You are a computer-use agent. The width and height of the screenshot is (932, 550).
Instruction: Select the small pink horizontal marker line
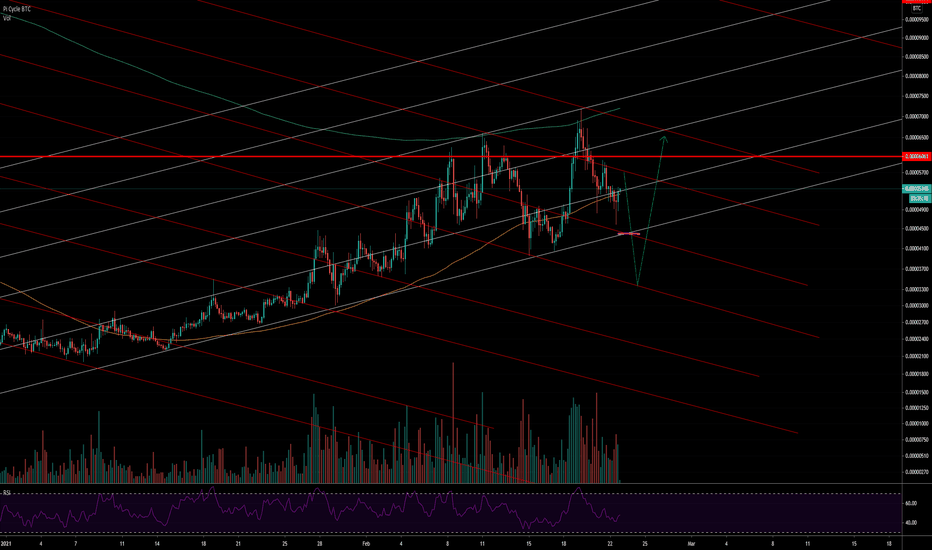click(629, 234)
